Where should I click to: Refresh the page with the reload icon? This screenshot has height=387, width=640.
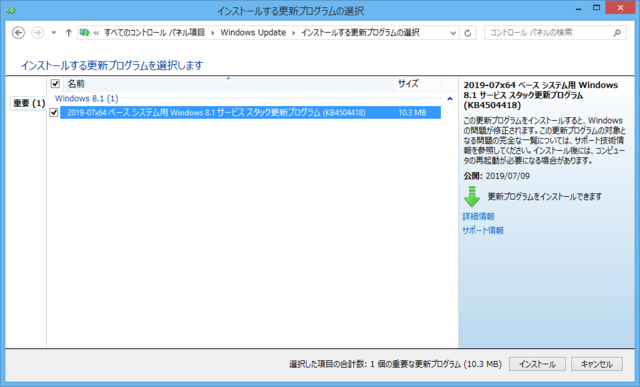pos(468,33)
